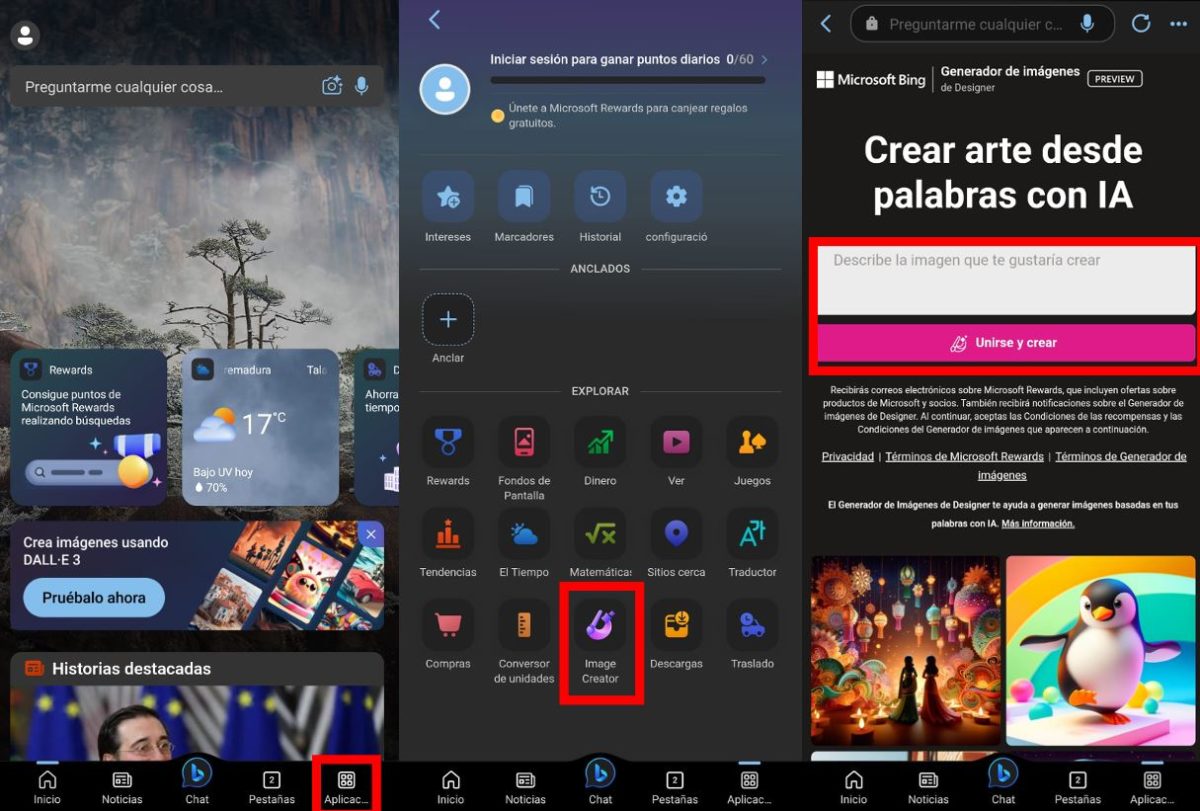Open Sitios cerca app

click(x=676, y=543)
